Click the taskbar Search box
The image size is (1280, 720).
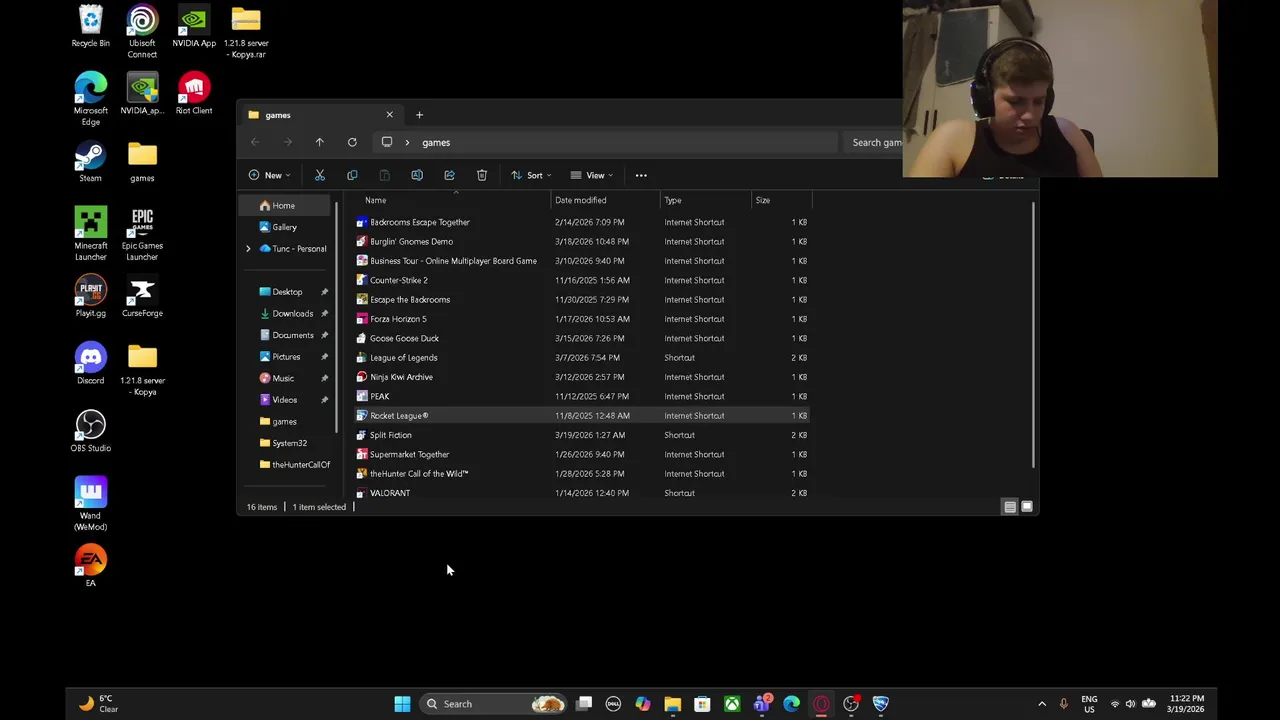pos(494,704)
